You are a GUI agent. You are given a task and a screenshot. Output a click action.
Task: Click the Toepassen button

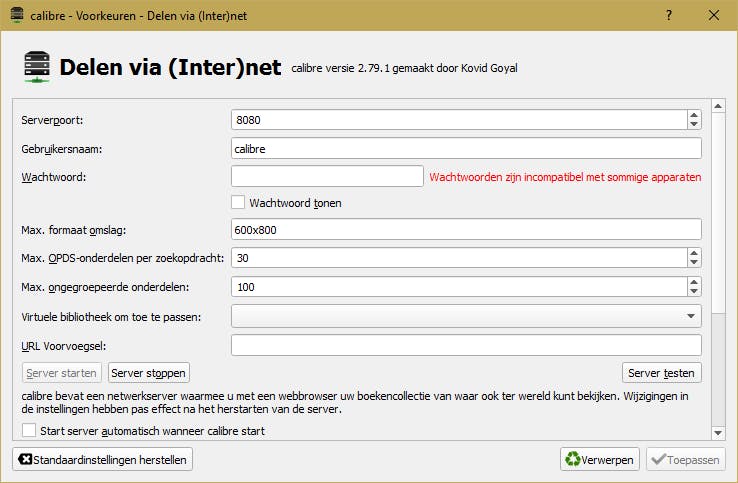686,459
